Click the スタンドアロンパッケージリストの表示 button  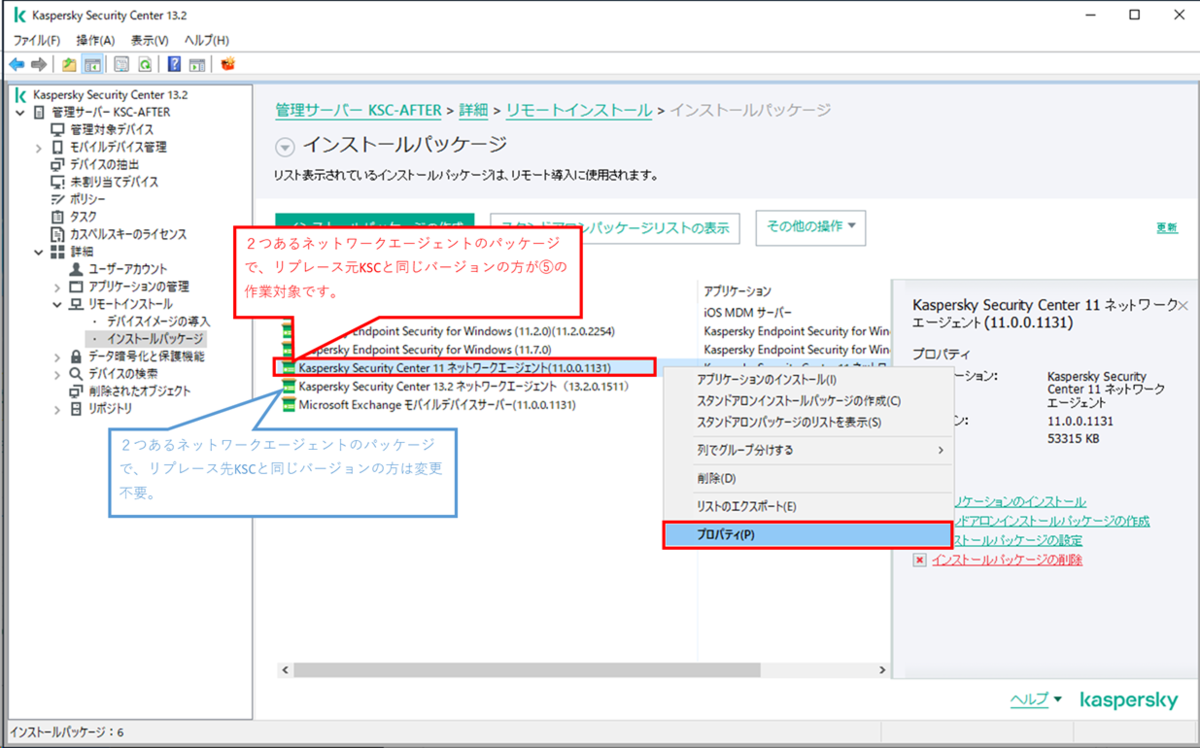coord(616,227)
